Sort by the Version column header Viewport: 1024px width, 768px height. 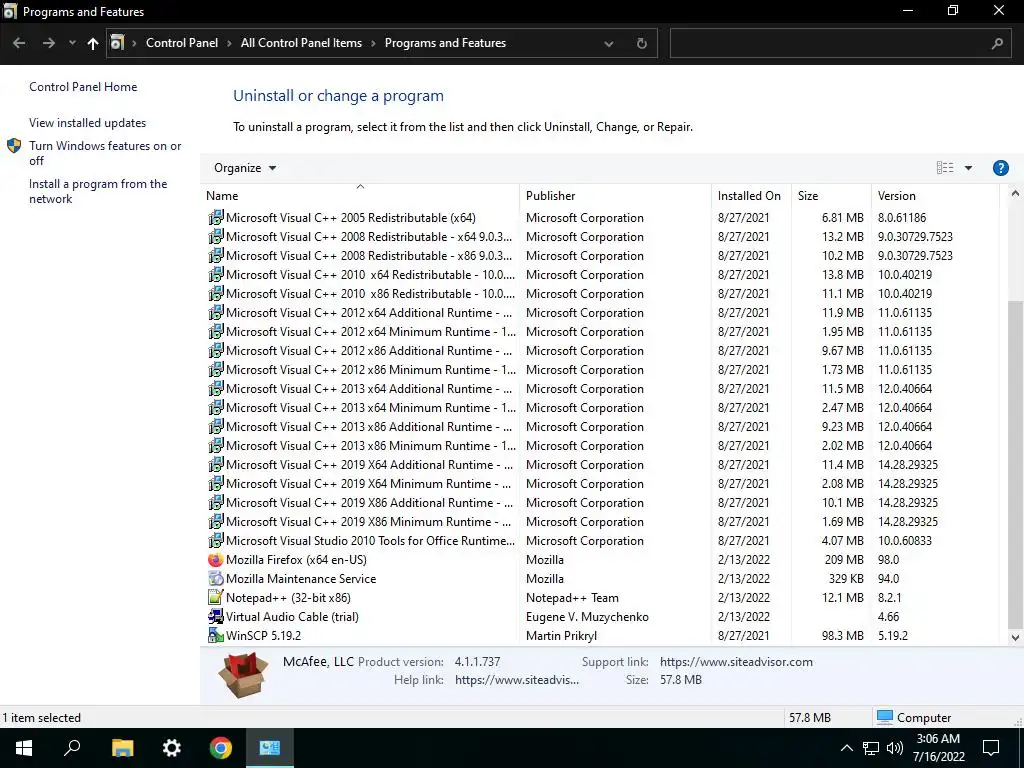[x=935, y=196]
